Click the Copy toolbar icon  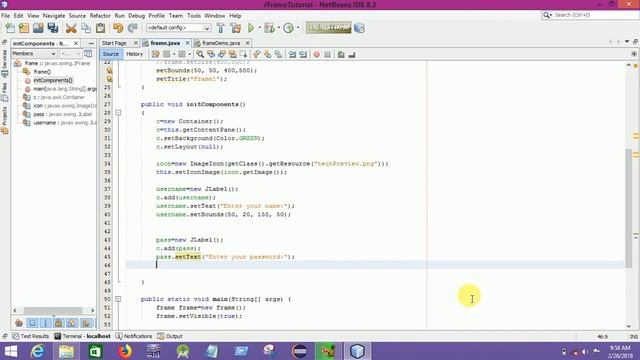(x=86, y=28)
